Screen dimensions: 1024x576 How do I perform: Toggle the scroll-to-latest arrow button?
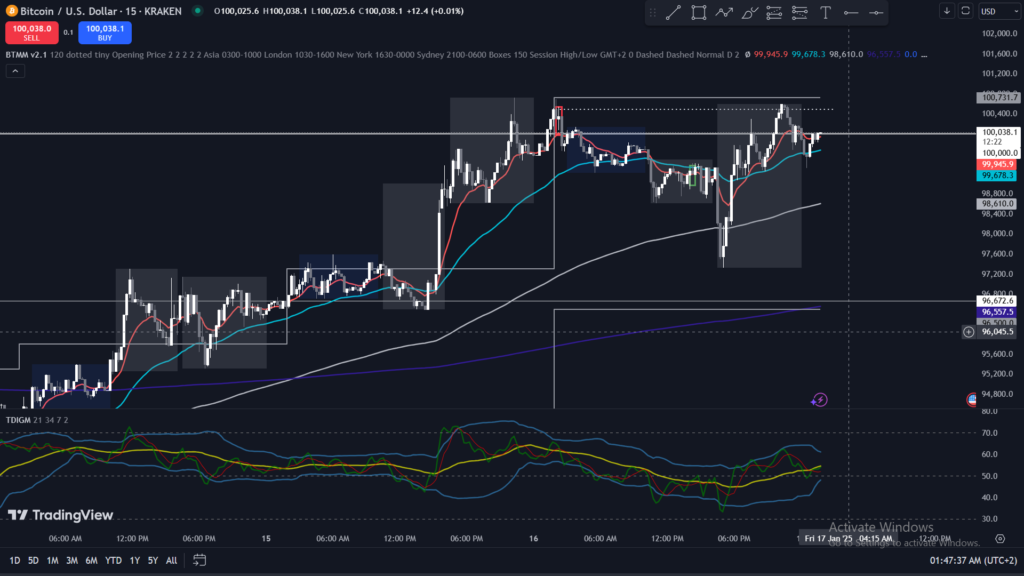946,11
